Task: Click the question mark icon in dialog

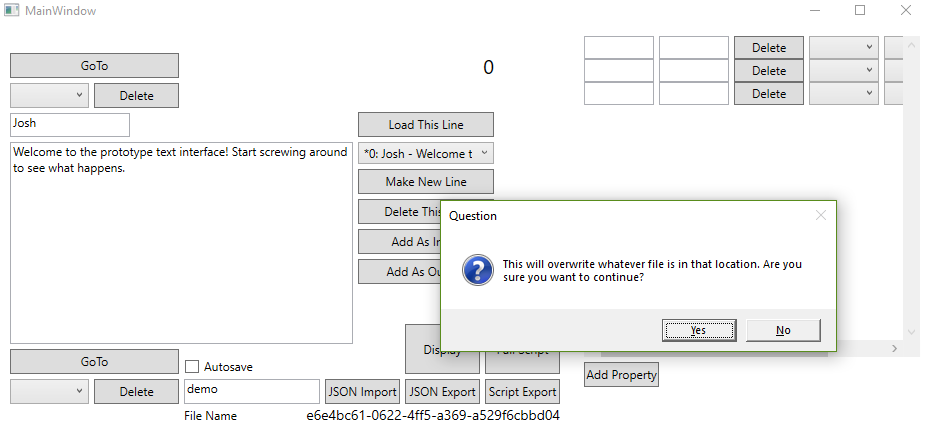Action: [478, 271]
